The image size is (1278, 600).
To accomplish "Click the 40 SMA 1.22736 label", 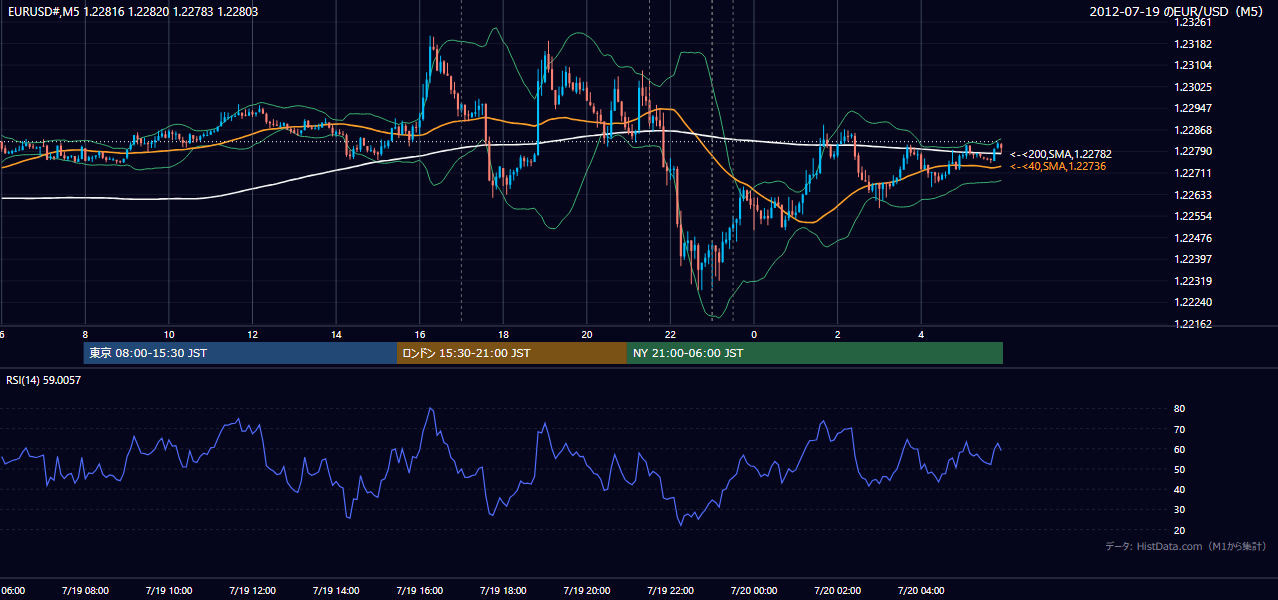I will tap(1060, 166).
